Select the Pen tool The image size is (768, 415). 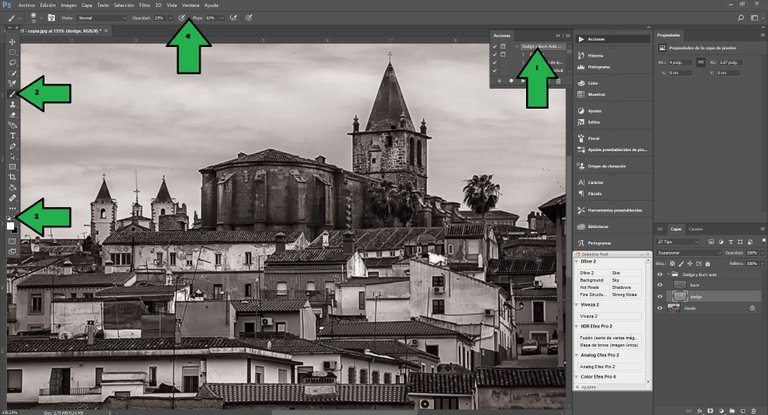(x=13, y=146)
